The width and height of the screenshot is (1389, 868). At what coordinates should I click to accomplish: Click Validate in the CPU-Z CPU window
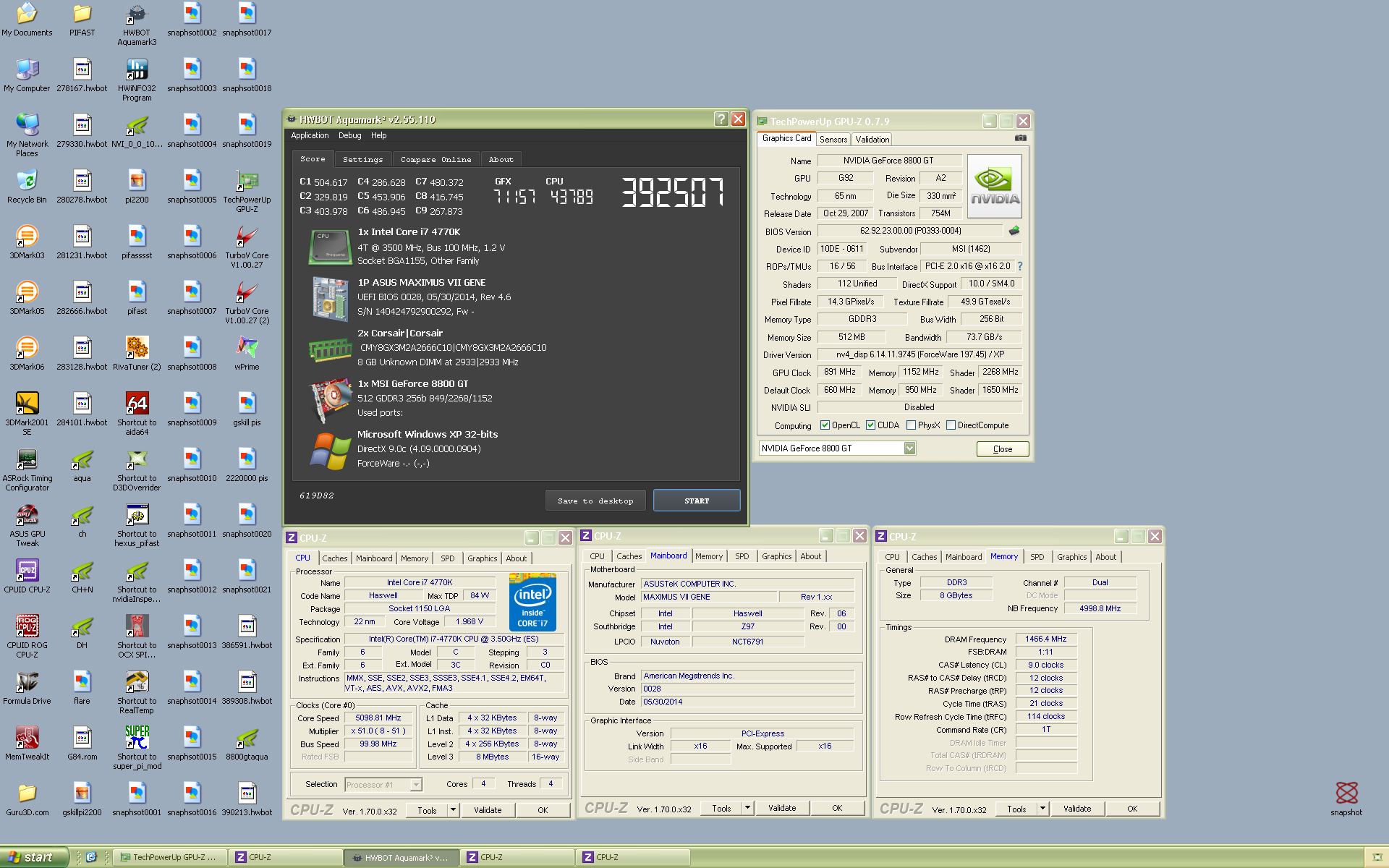pyautogui.click(x=488, y=810)
